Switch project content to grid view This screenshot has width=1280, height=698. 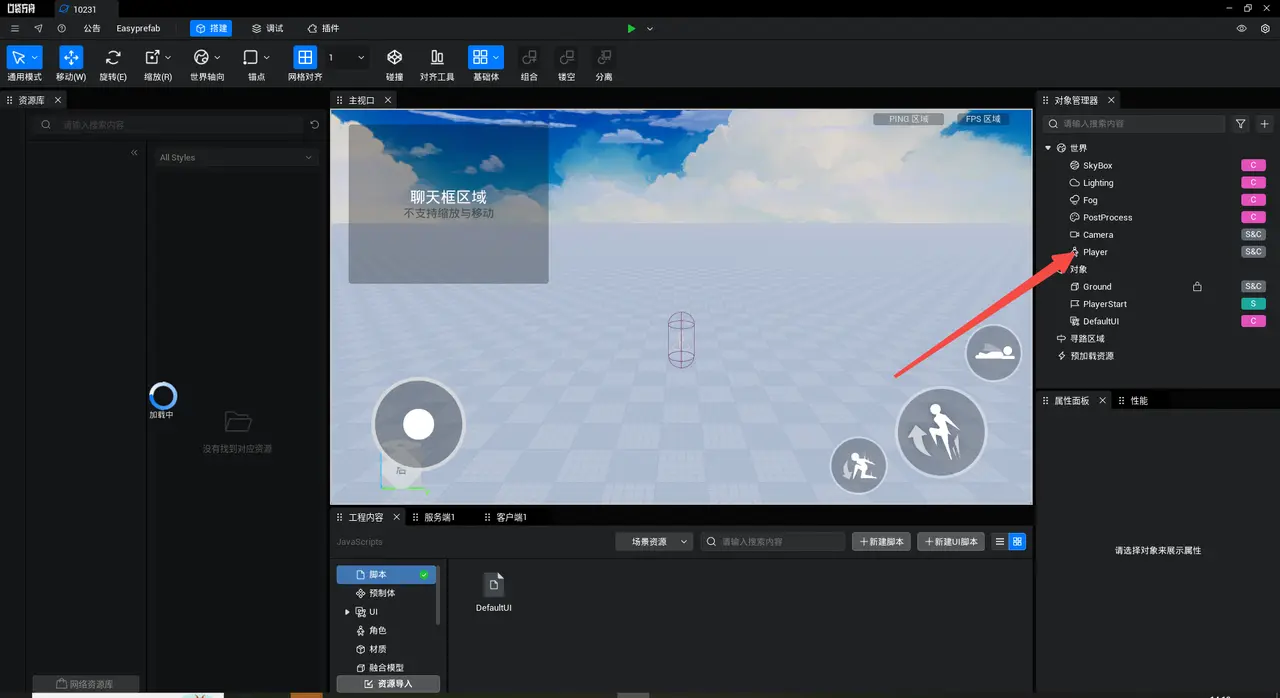coord(1018,542)
